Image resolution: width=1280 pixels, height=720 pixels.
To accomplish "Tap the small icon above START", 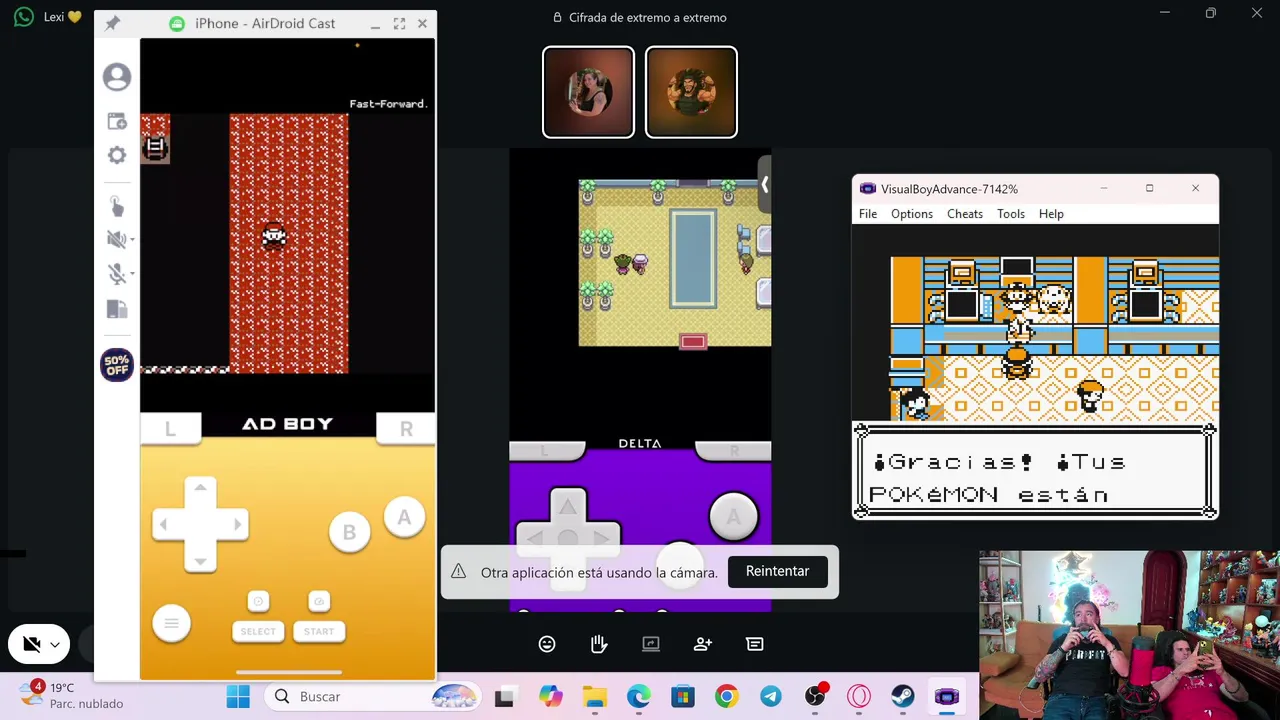I will 319,601.
